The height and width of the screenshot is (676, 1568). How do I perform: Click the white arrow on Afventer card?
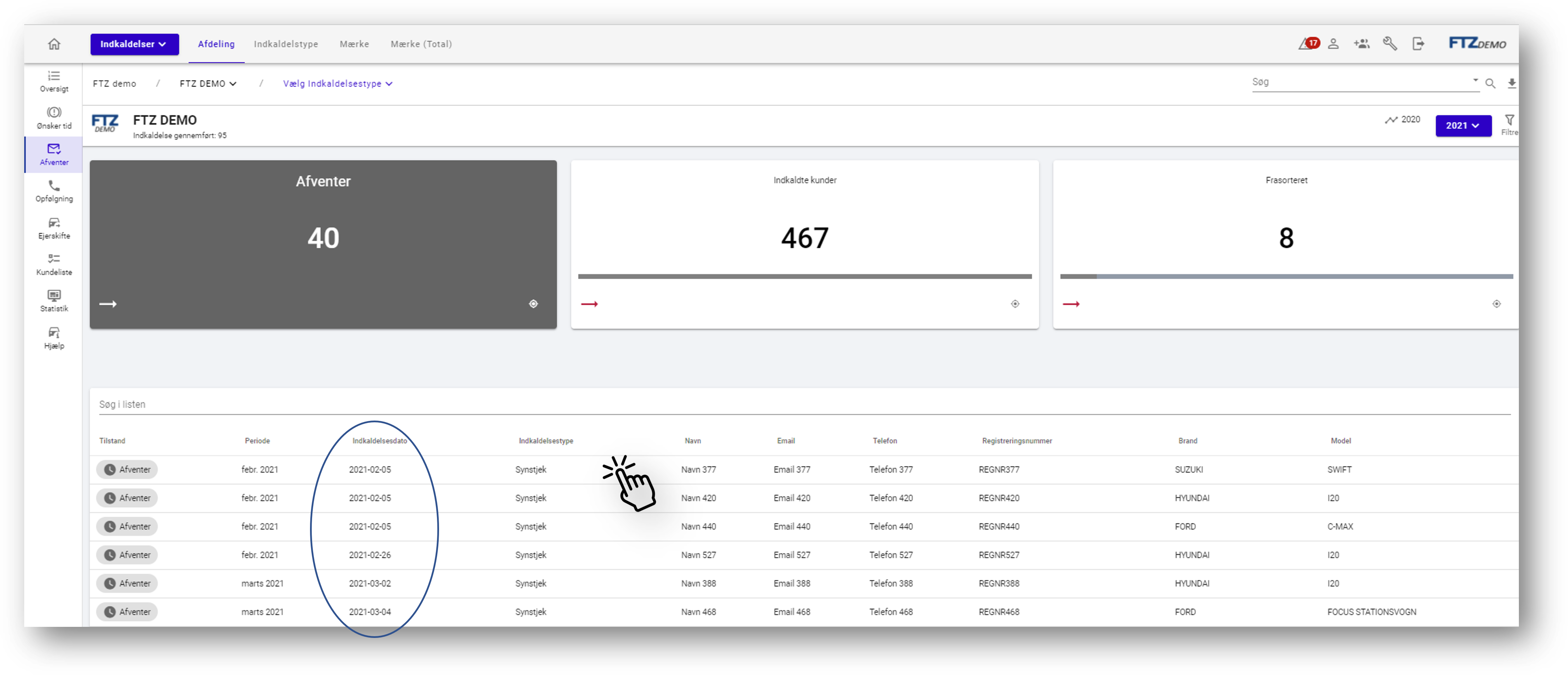(108, 304)
